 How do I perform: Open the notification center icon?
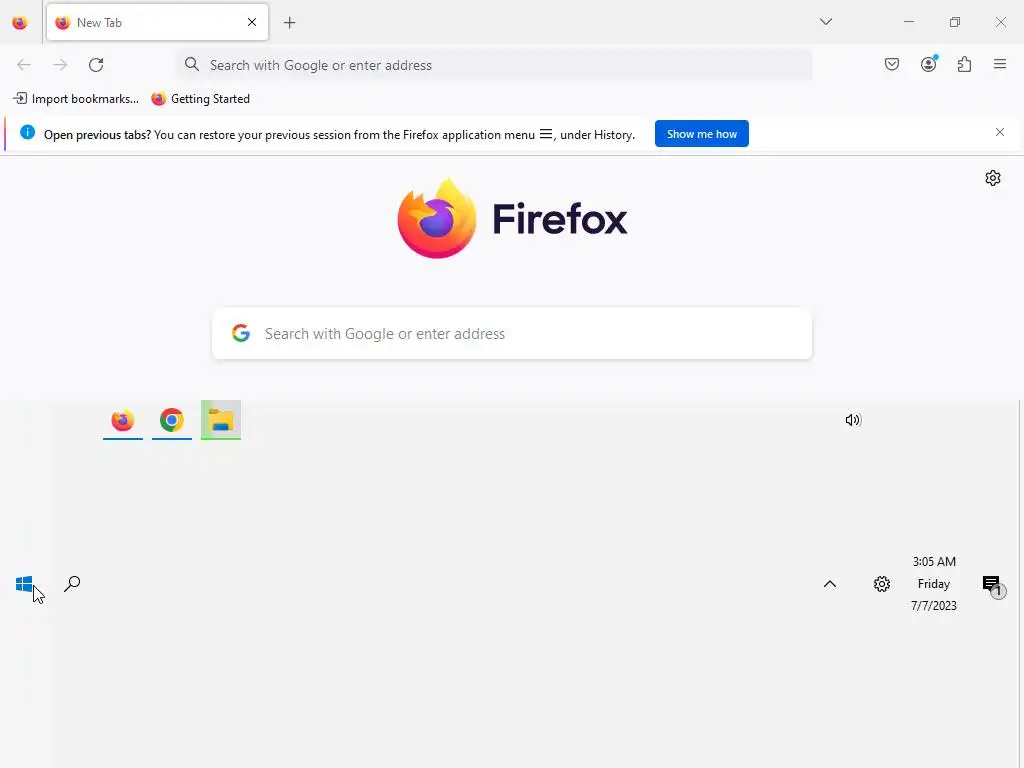tap(992, 585)
